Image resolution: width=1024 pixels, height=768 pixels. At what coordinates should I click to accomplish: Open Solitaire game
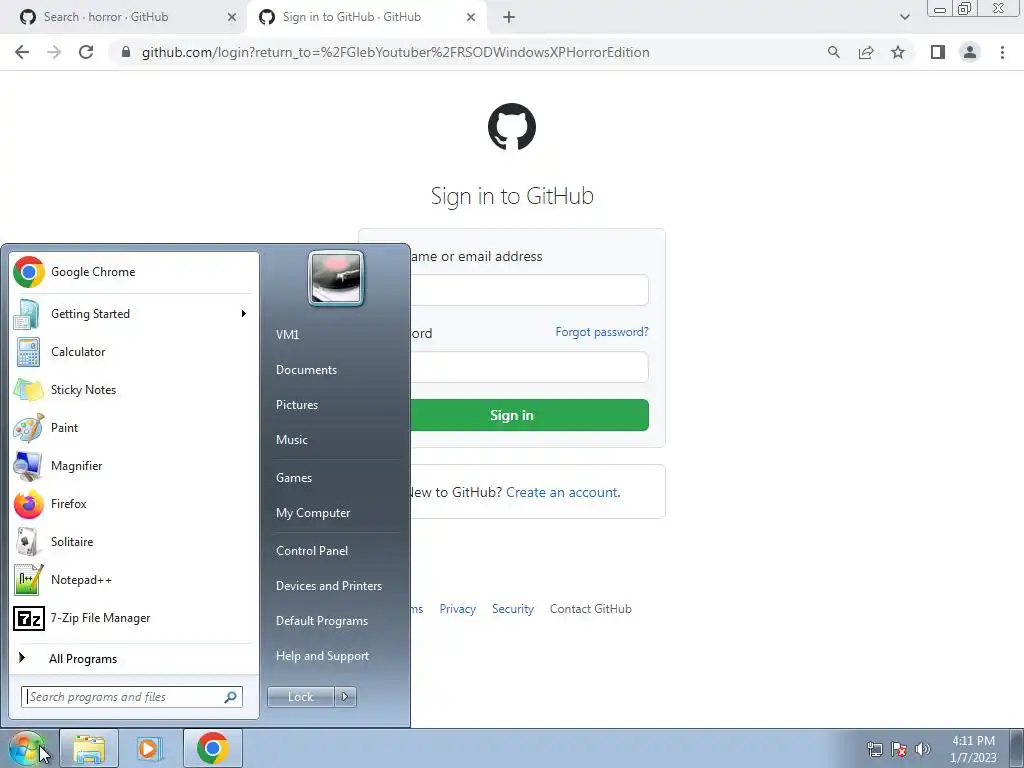coord(134,541)
